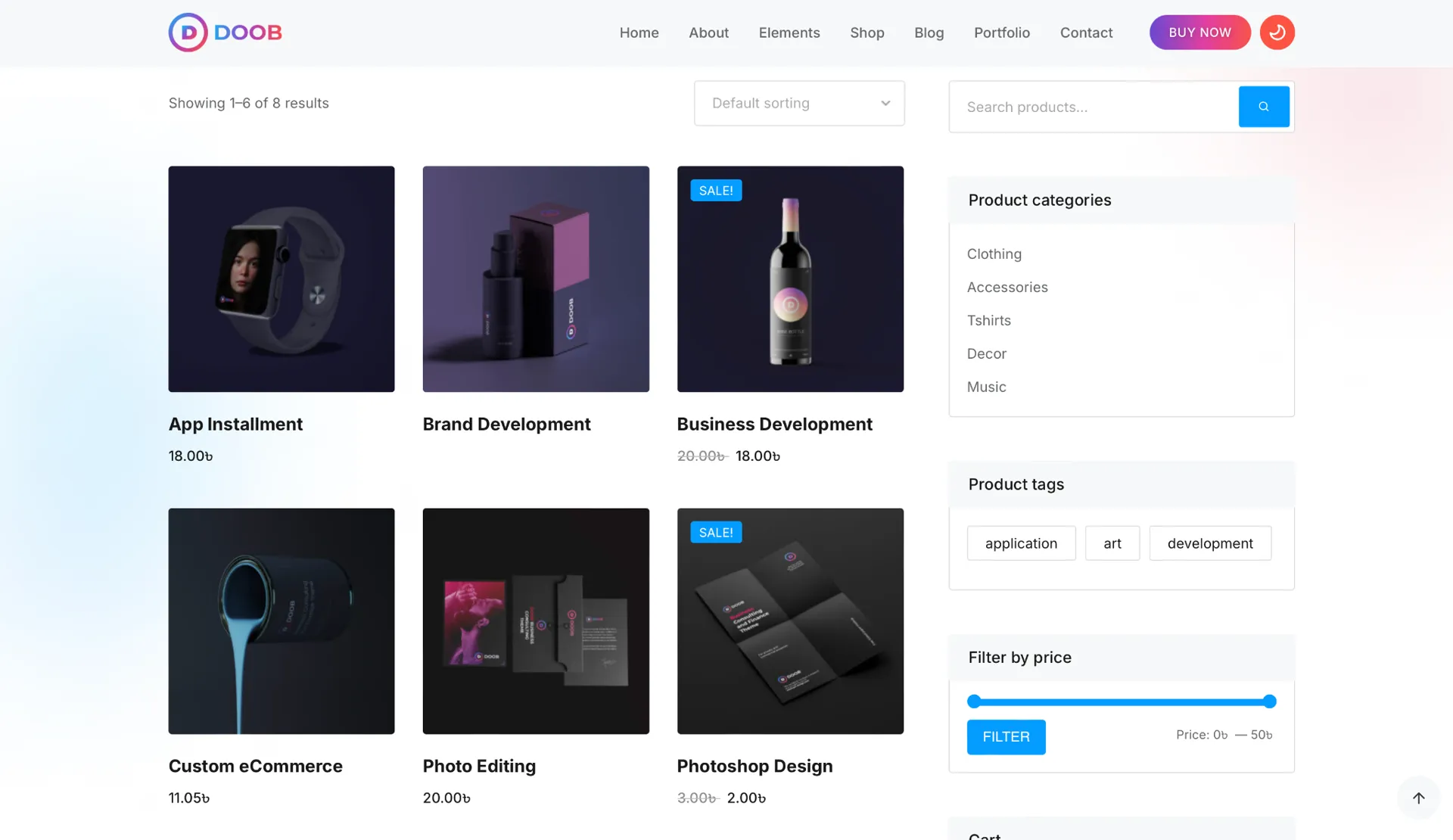Image resolution: width=1453 pixels, height=840 pixels.
Task: Click the search magnifier button
Action: click(x=1263, y=107)
